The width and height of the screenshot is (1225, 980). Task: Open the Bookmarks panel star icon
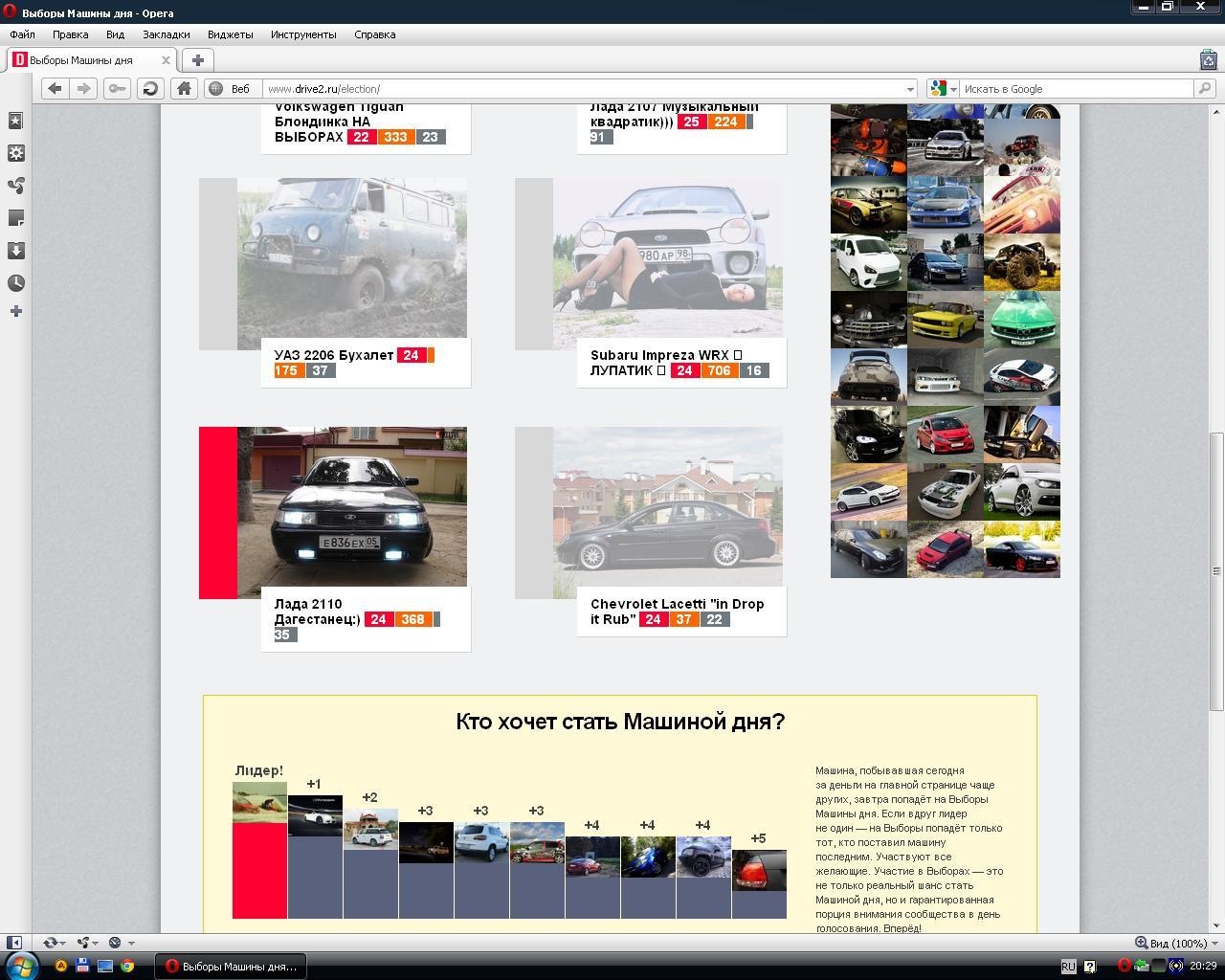tap(16, 121)
